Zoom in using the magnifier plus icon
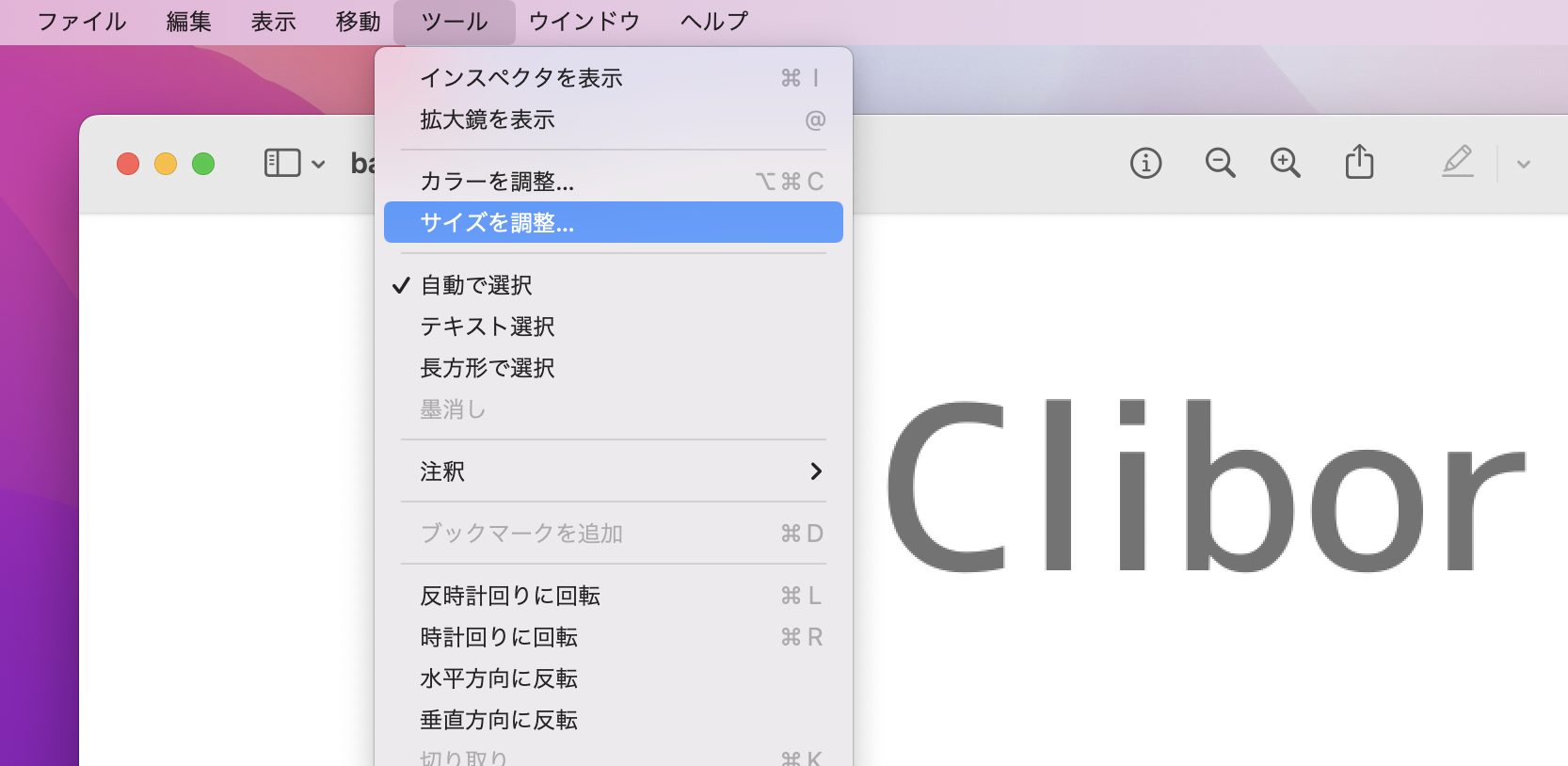 pyautogui.click(x=1285, y=164)
